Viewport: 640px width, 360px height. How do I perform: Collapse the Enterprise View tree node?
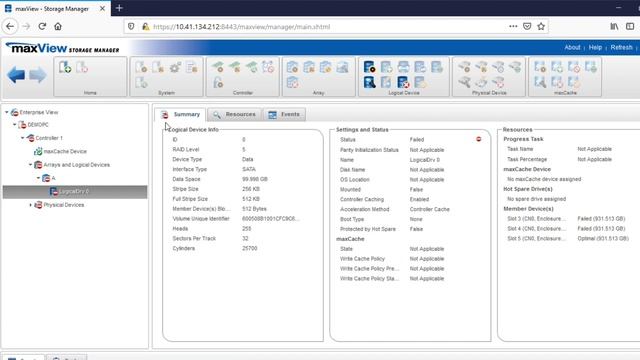pos(7,112)
